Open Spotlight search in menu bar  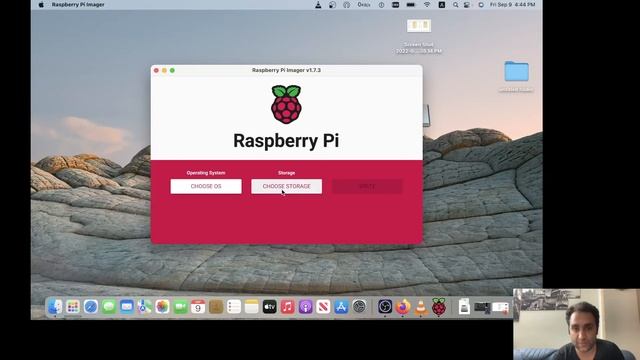(x=455, y=4)
